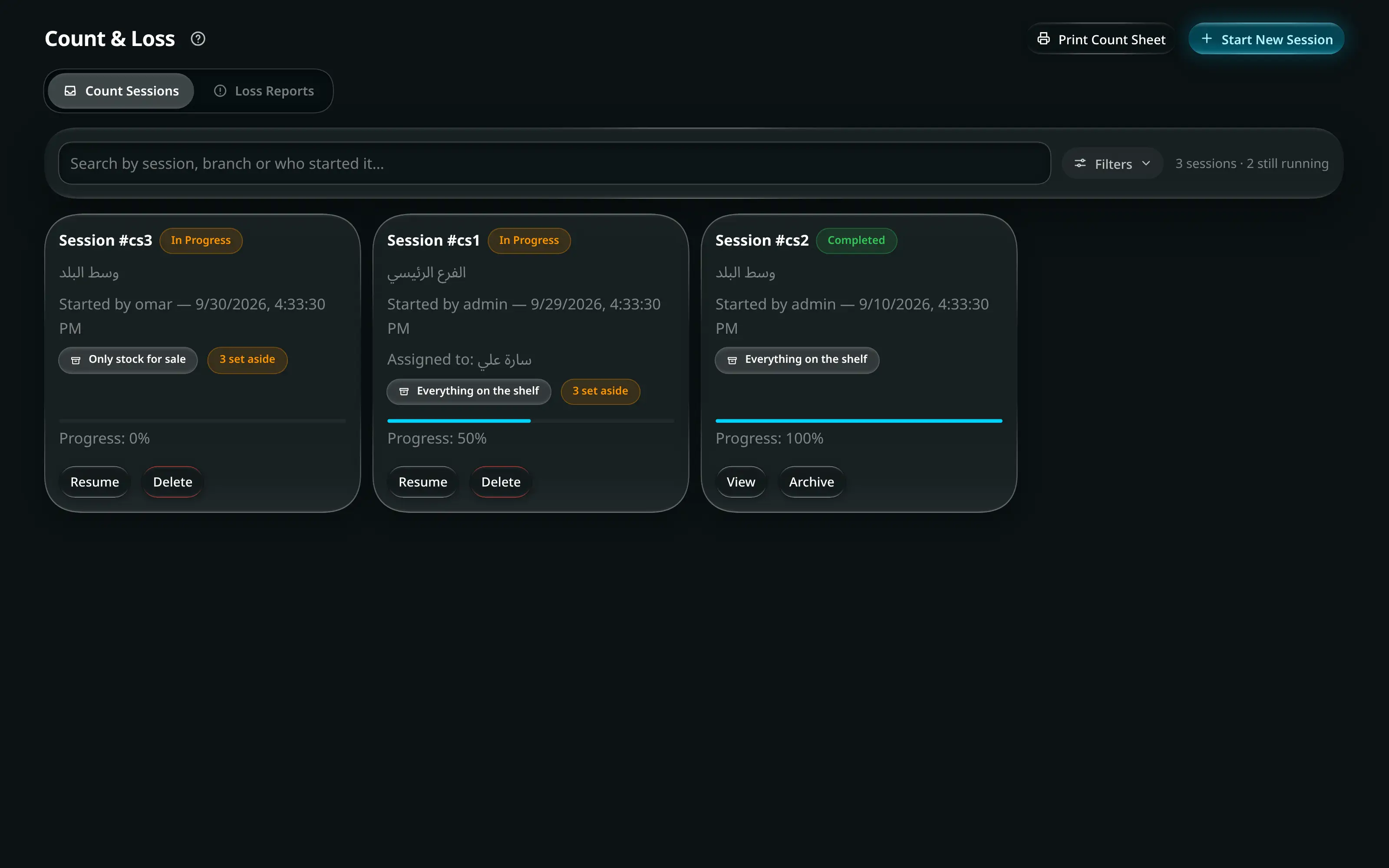
Task: Click the 'Session #cs2' title
Action: click(x=762, y=240)
